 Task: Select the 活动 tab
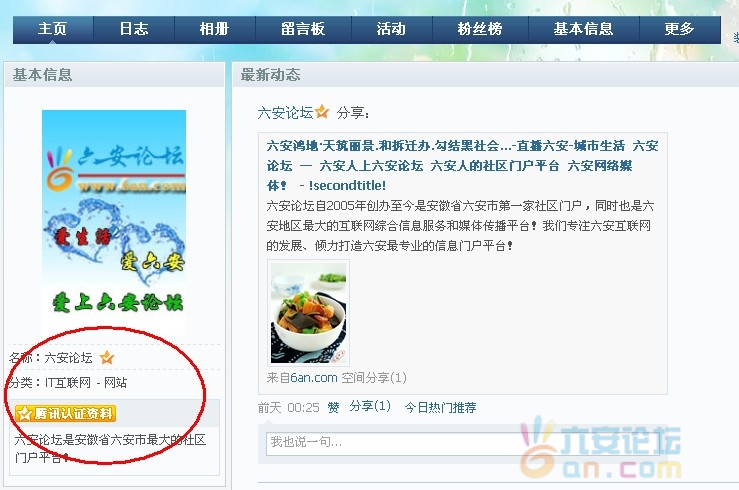[x=391, y=29]
